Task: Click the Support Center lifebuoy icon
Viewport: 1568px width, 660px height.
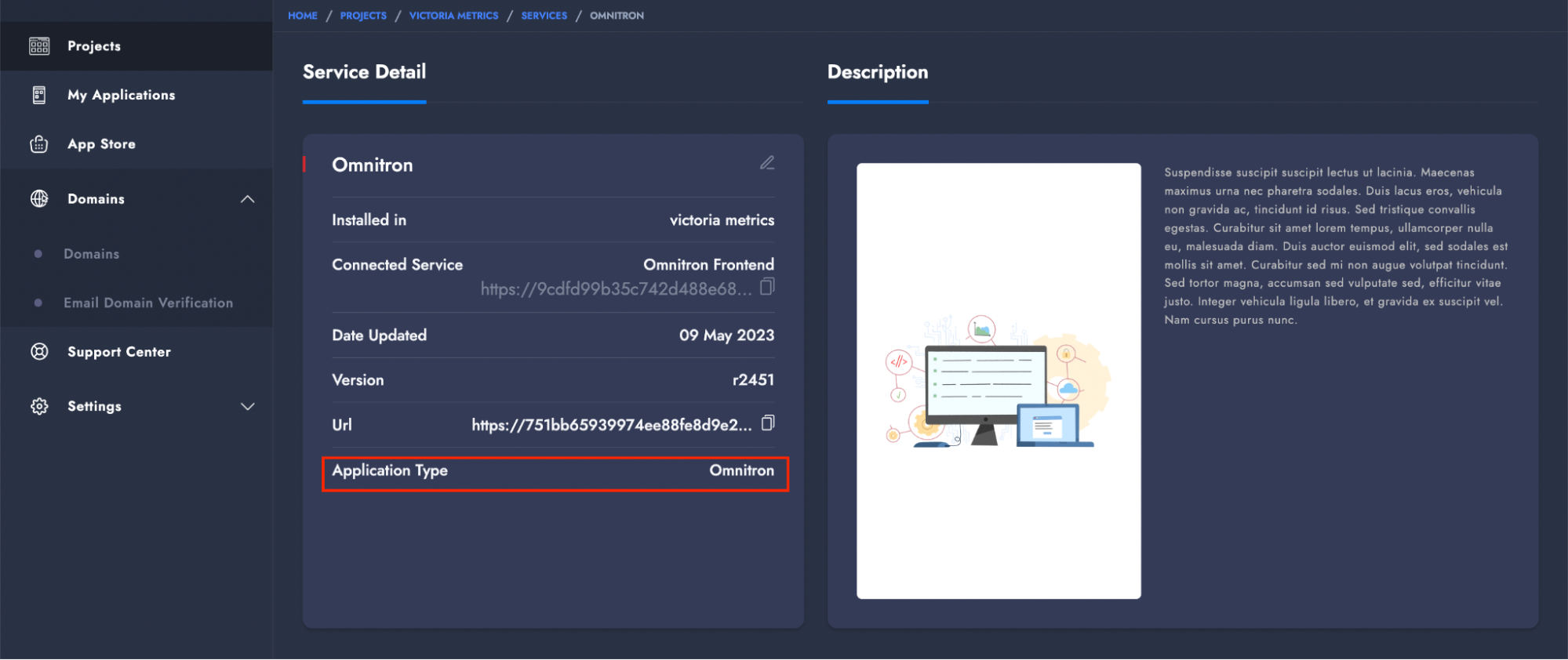Action: [x=39, y=352]
